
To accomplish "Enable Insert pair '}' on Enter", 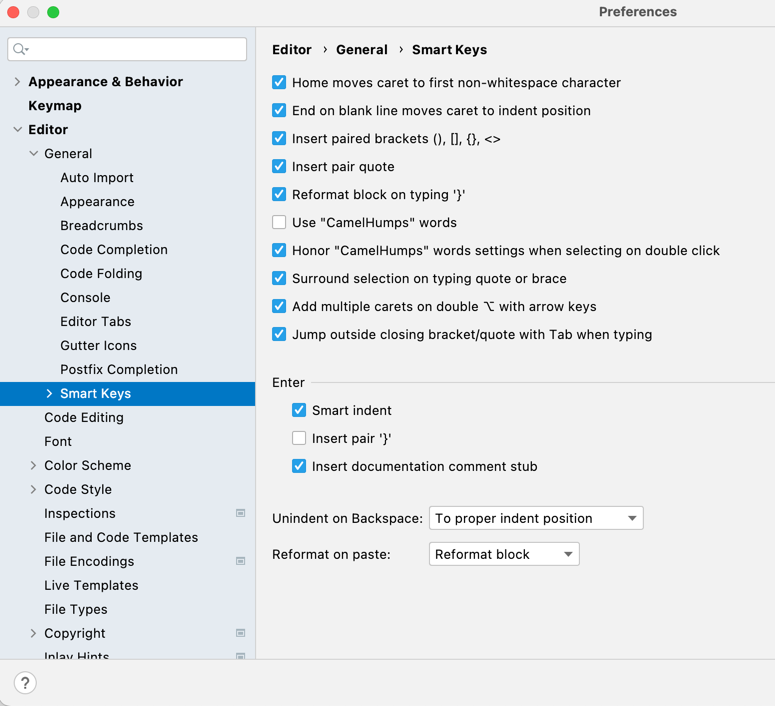I will [x=299, y=438].
